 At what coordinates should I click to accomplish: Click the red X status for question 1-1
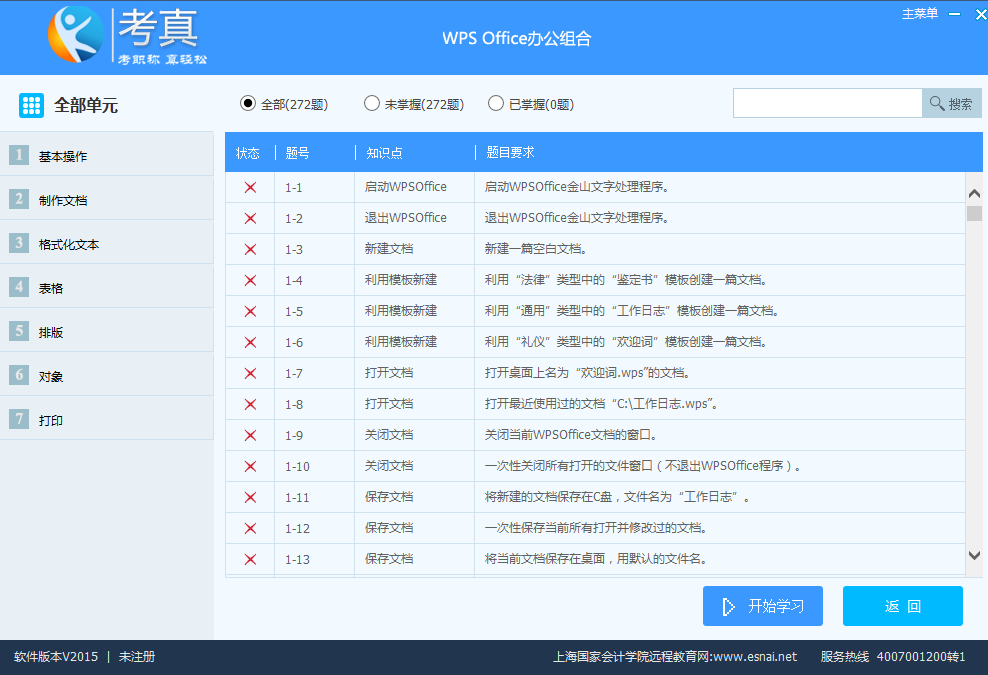pyautogui.click(x=250, y=187)
